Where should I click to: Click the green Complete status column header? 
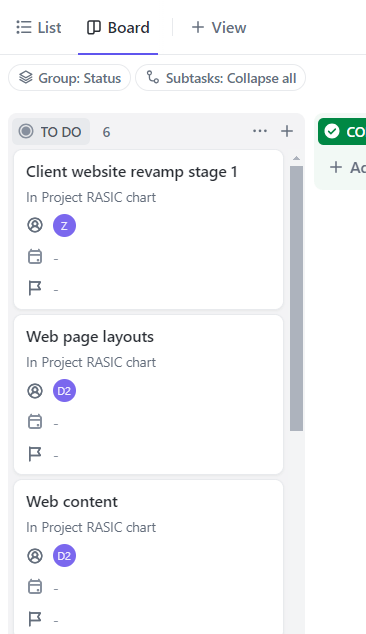(x=342, y=132)
